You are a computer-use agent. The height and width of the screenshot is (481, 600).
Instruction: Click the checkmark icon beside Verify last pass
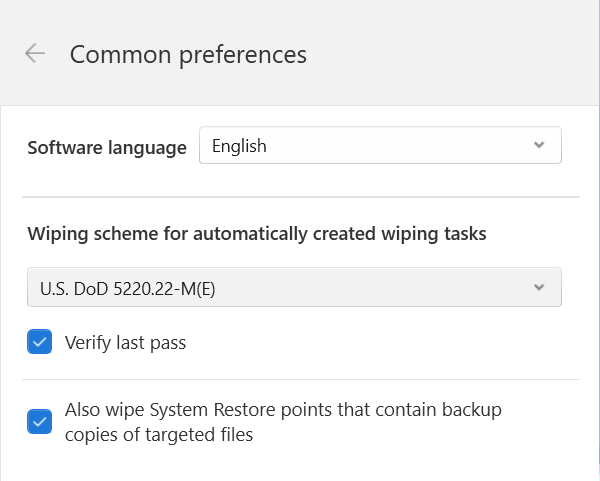click(39, 342)
